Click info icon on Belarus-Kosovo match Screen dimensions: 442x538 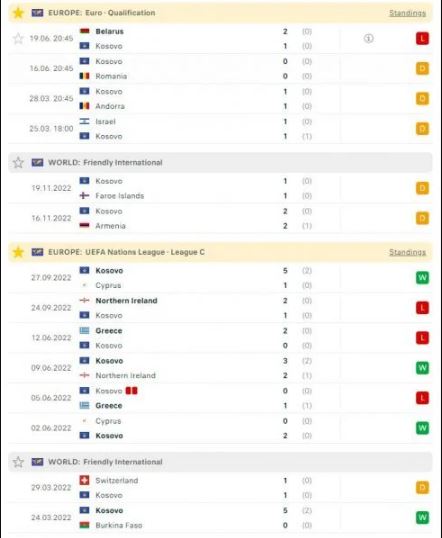click(369, 38)
